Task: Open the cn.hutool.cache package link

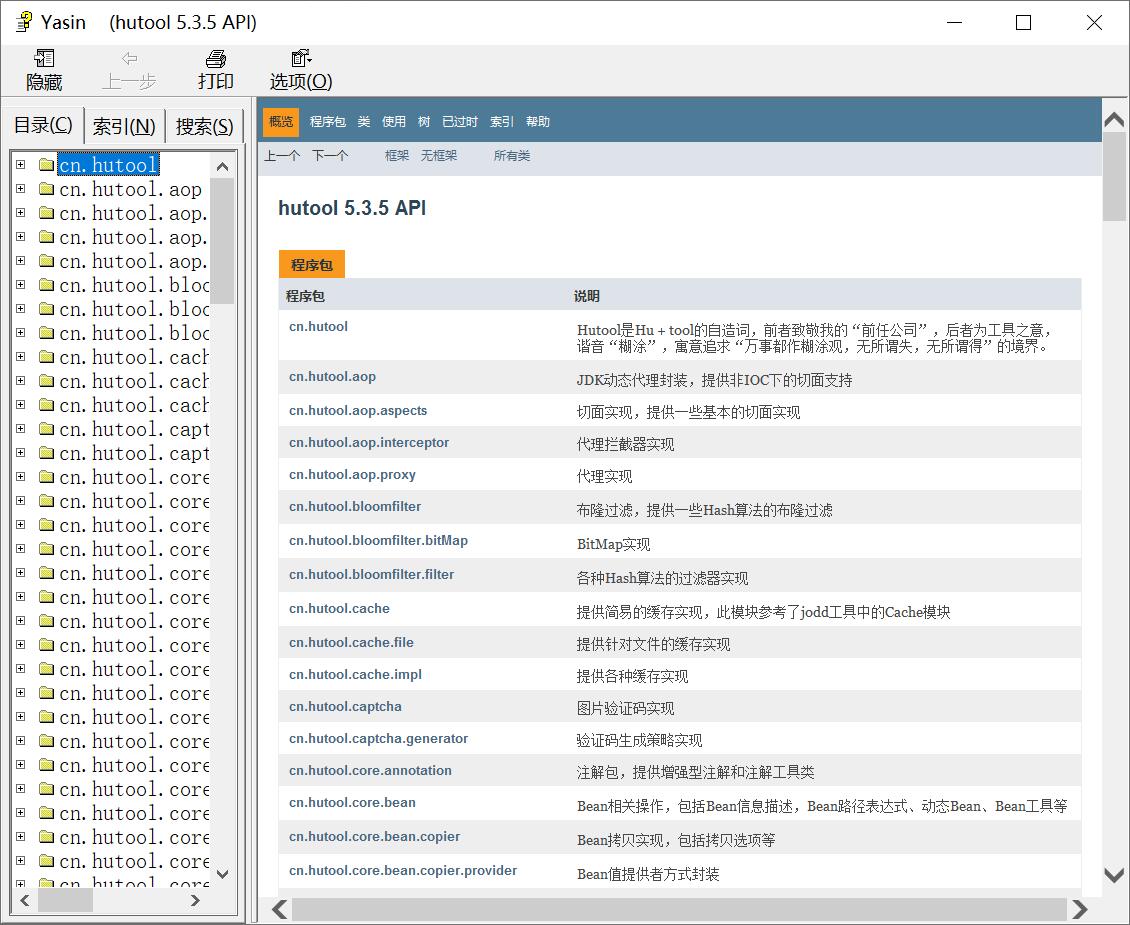Action: pyautogui.click(x=339, y=608)
